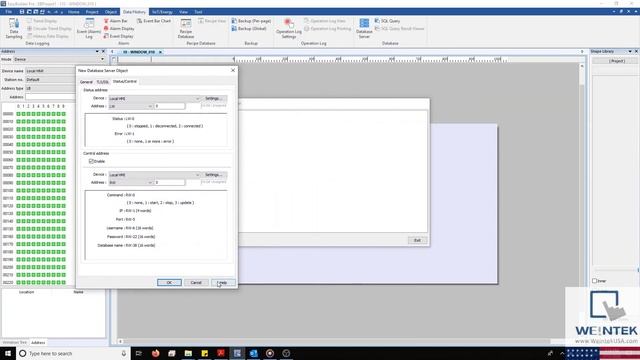The width and height of the screenshot is (640, 360).
Task: Open the Object ribbon tab
Action: pyautogui.click(x=111, y=12)
